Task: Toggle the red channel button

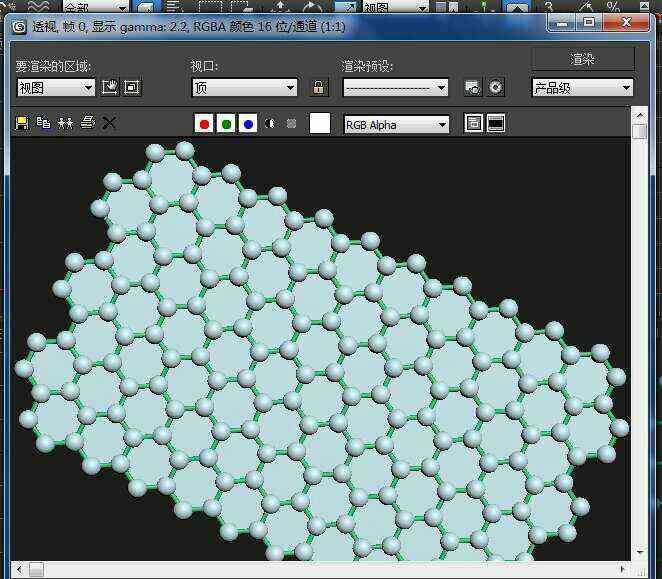Action: click(x=204, y=124)
